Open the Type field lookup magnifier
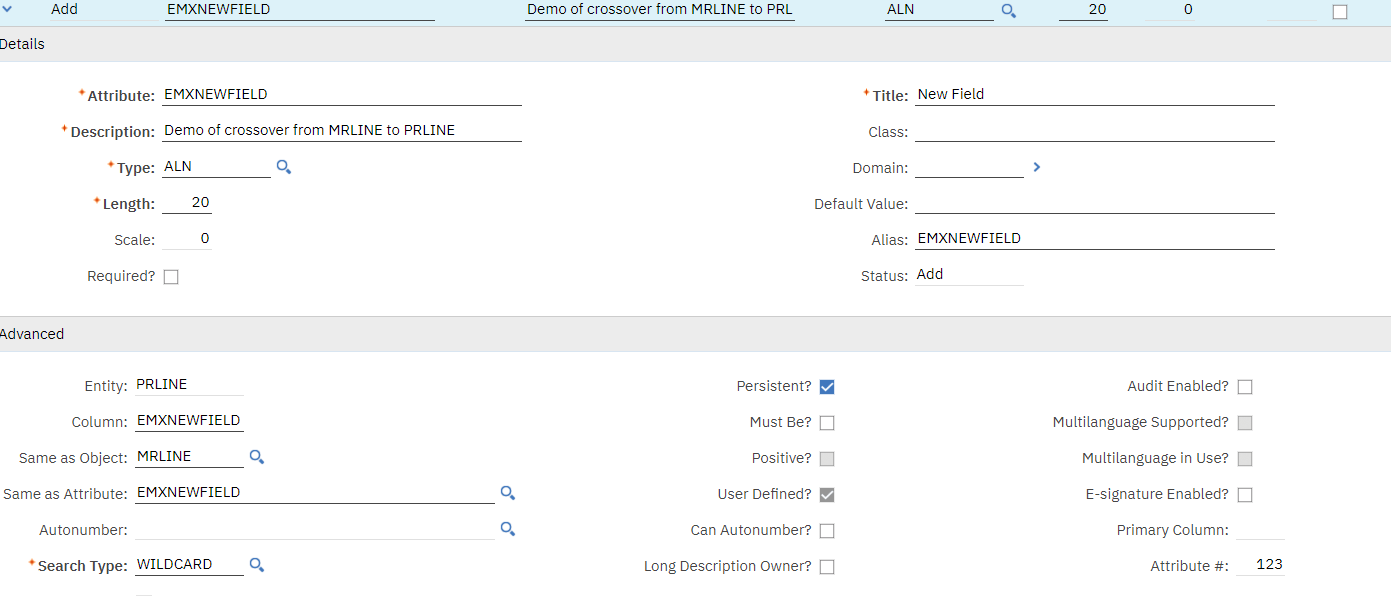Image resolution: width=1391 pixels, height=596 pixels. (283, 166)
